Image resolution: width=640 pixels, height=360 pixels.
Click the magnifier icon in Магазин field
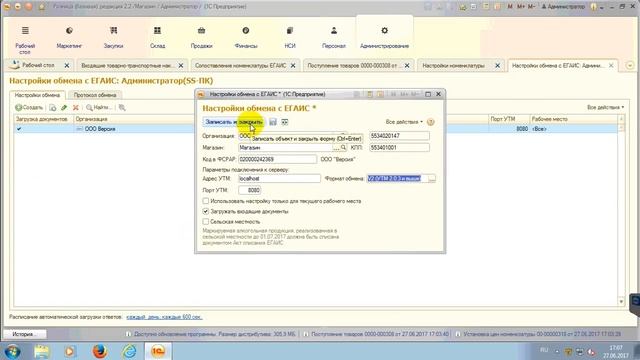click(343, 148)
